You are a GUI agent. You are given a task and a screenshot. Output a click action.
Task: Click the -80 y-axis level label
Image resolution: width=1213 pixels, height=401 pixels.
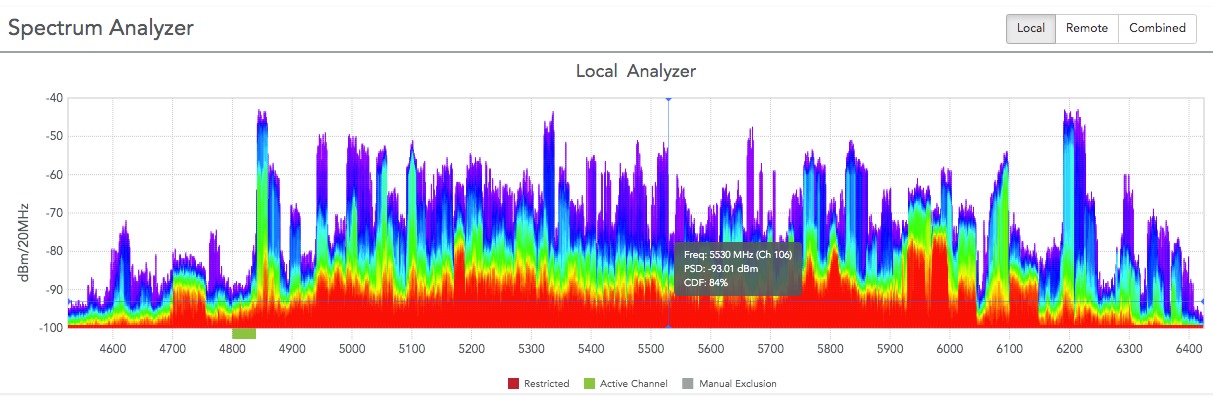click(53, 251)
